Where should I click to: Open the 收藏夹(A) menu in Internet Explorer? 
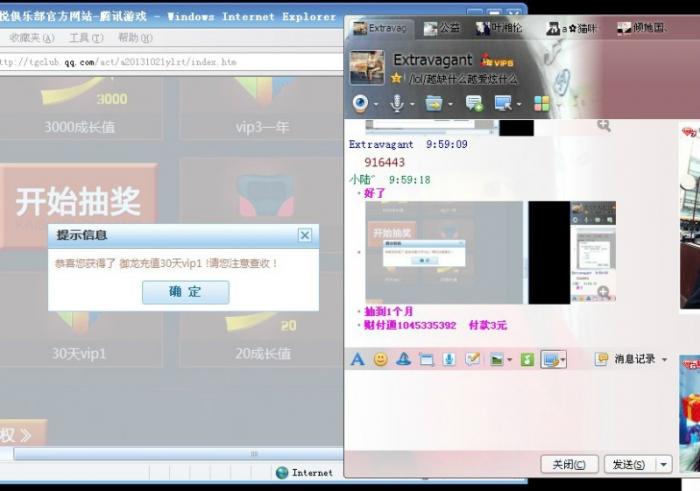tap(32, 38)
